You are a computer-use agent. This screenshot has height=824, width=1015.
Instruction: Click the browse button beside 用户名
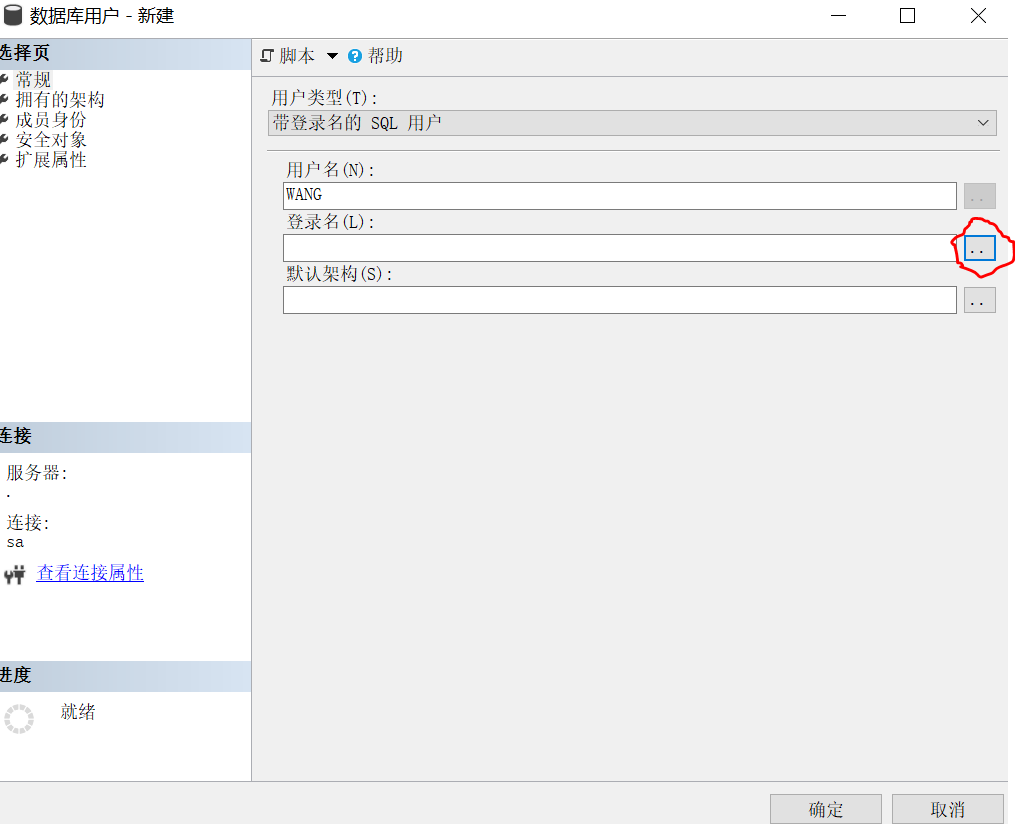pyautogui.click(x=979, y=195)
